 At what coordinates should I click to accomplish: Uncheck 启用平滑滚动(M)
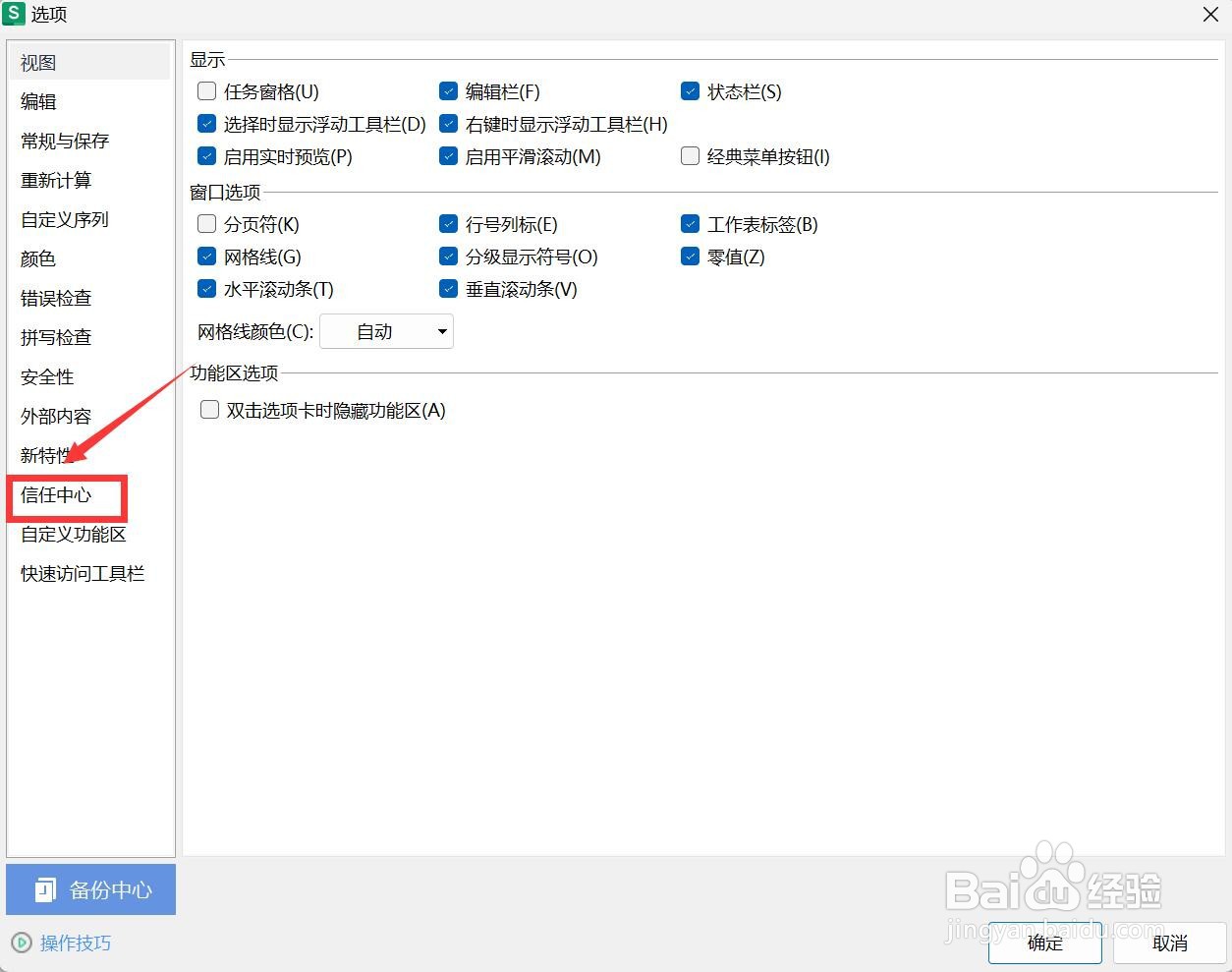(448, 156)
